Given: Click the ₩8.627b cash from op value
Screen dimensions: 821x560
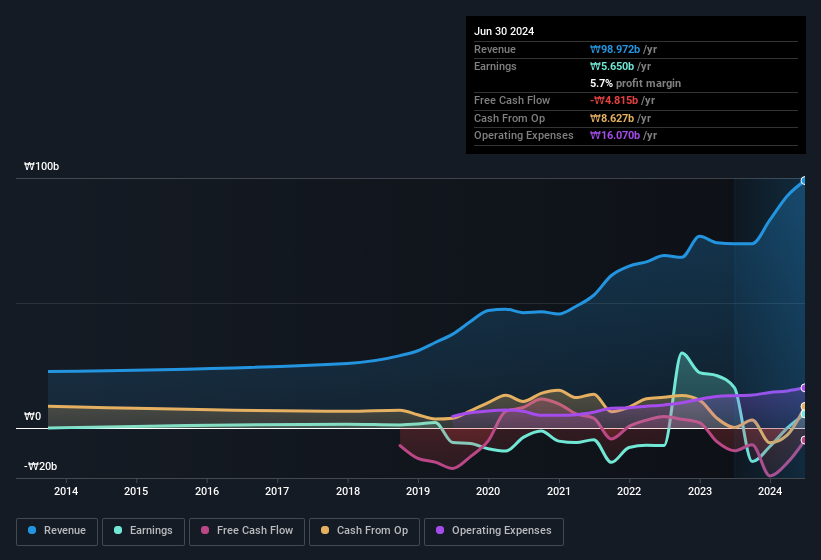Looking at the screenshot, I should click(x=612, y=118).
